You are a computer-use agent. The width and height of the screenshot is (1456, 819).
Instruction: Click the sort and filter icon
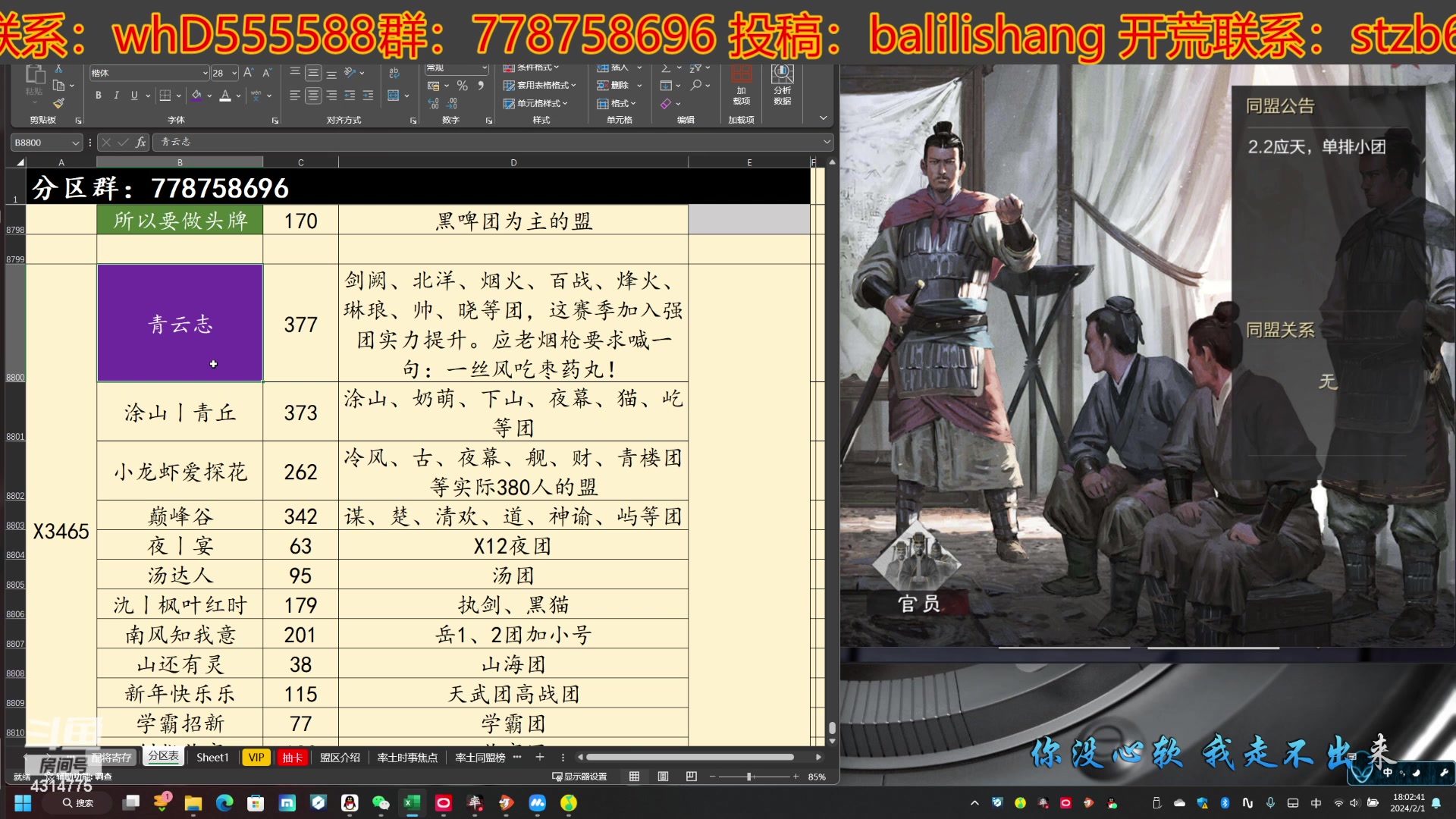695,69
